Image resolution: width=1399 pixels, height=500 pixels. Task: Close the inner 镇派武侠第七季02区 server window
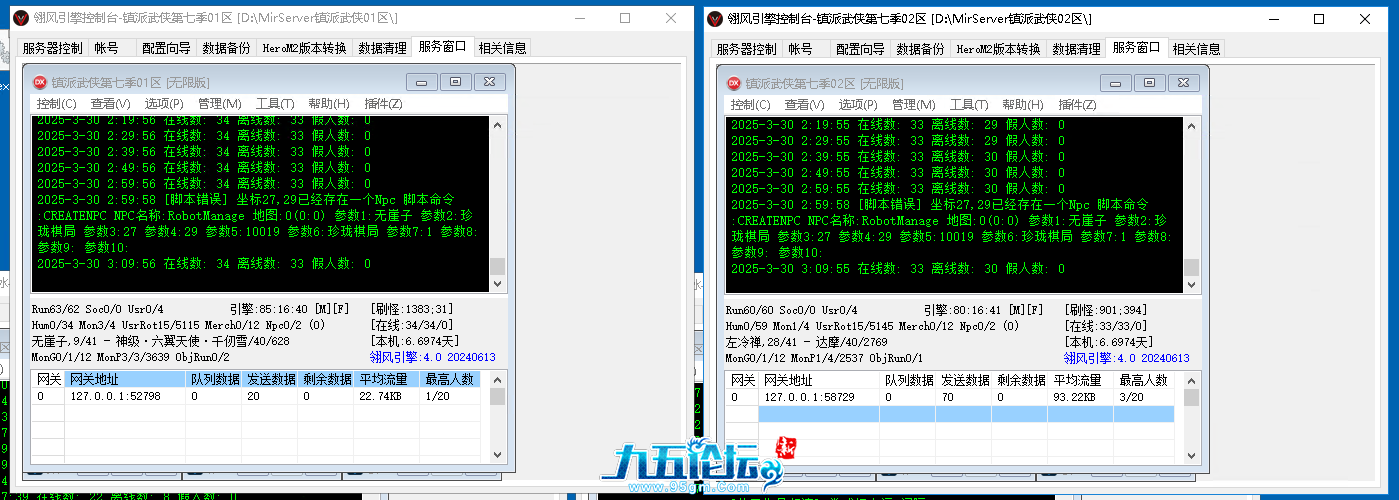coord(1183,83)
